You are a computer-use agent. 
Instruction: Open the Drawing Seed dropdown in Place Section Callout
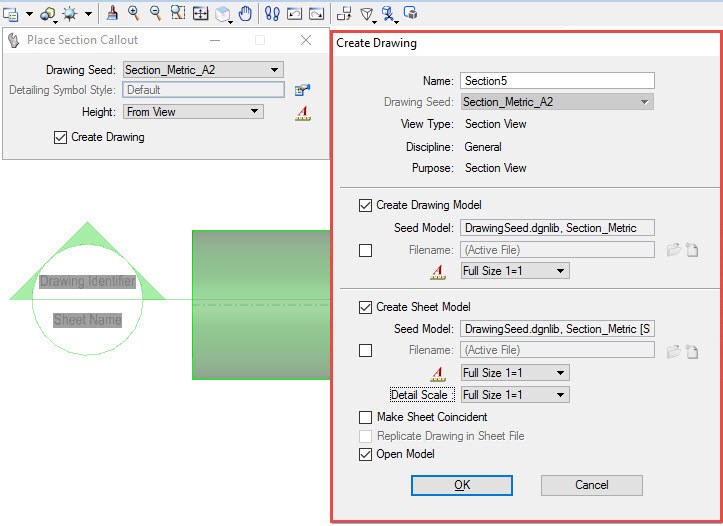(x=203, y=70)
